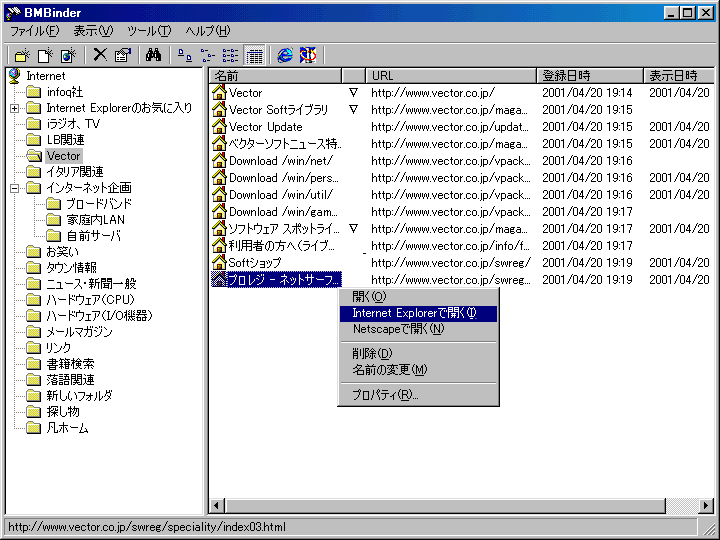The image size is (720, 540).
Task: Choose Netscapeで開く(N) from context menu
Action: 418,329
